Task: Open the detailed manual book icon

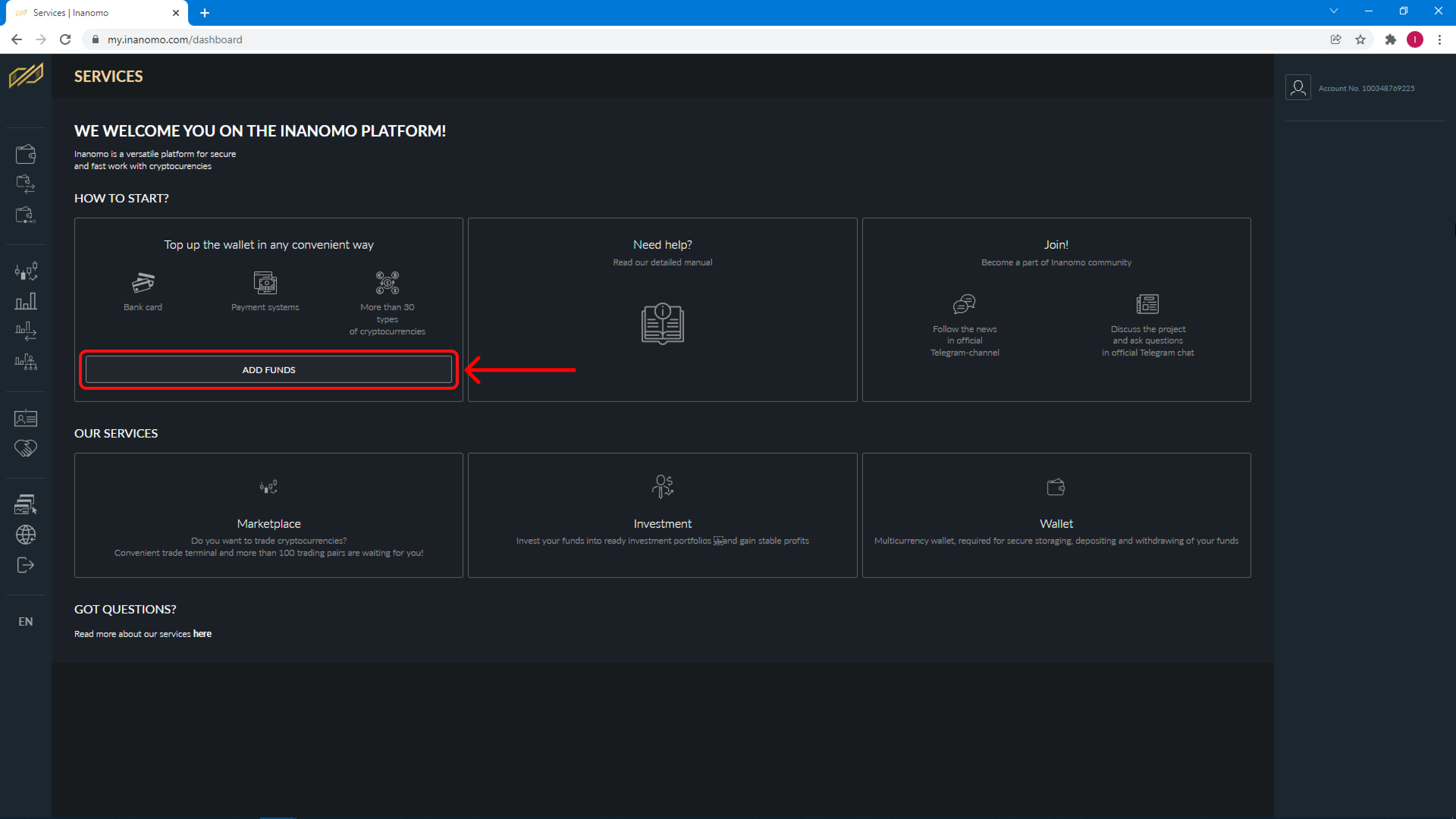Action: [x=662, y=324]
